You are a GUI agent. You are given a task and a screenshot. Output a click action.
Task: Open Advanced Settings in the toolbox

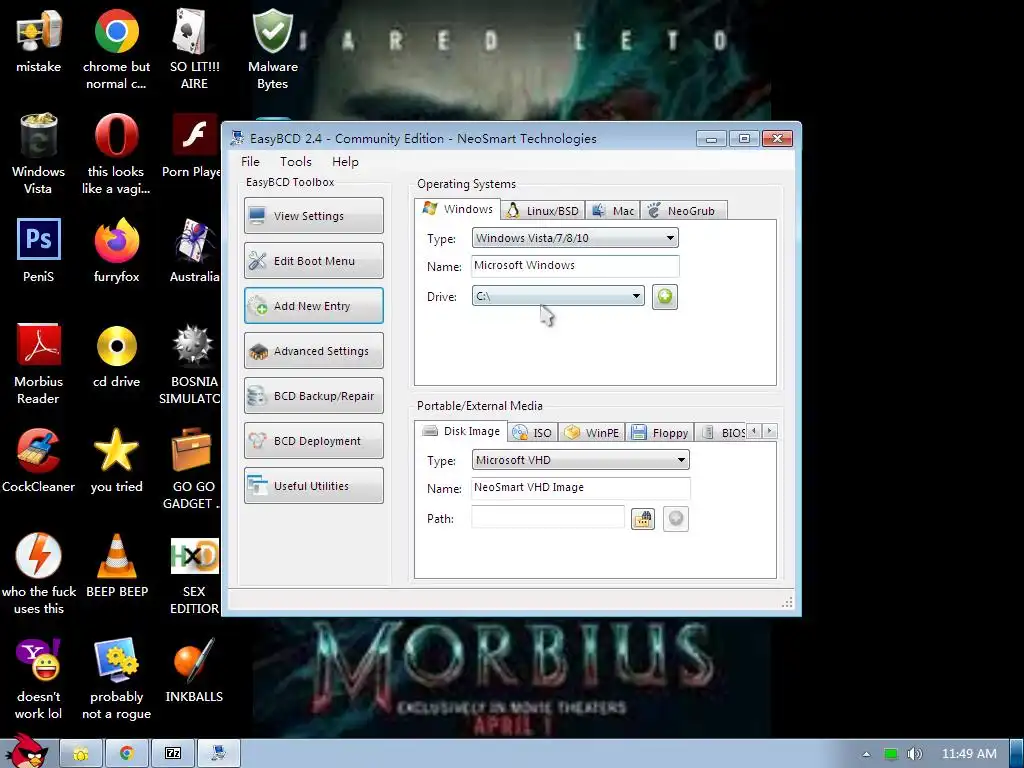pyautogui.click(x=314, y=351)
